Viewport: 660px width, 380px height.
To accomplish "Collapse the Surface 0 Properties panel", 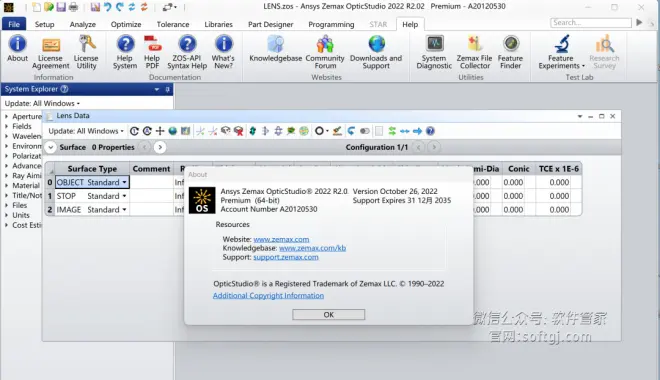I will coord(51,147).
